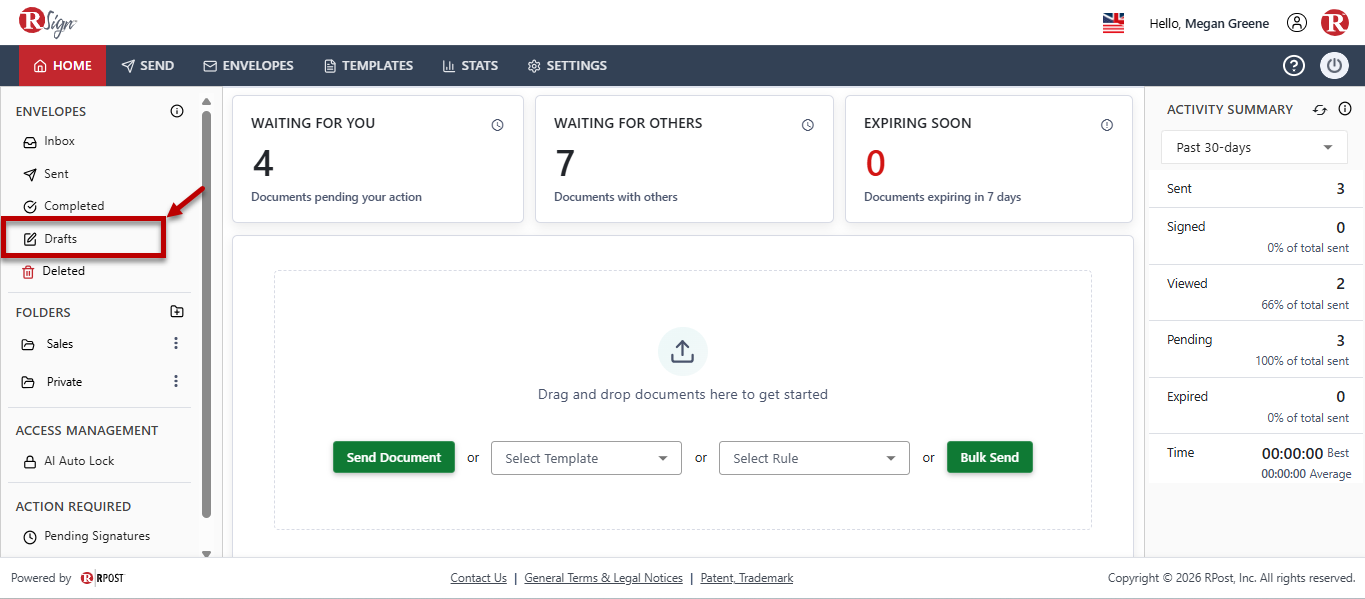Click the Pending row in Activity Summary
Viewport: 1365px width, 599px height.
click(x=1256, y=349)
